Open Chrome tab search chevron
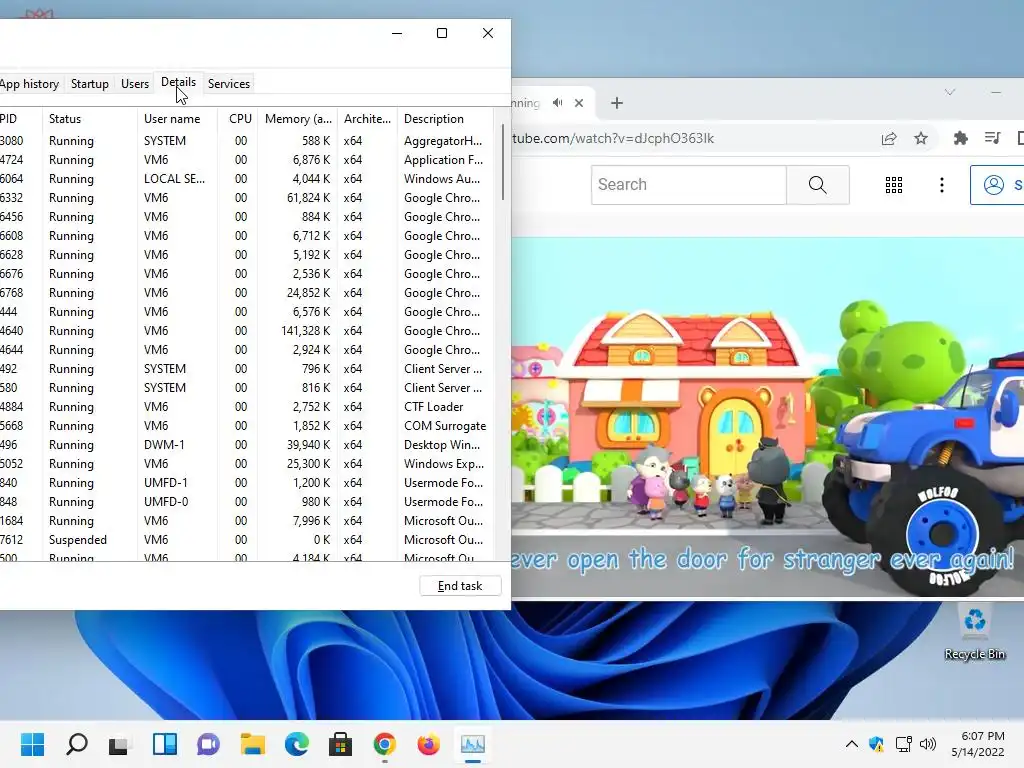1024x768 pixels. click(x=950, y=92)
